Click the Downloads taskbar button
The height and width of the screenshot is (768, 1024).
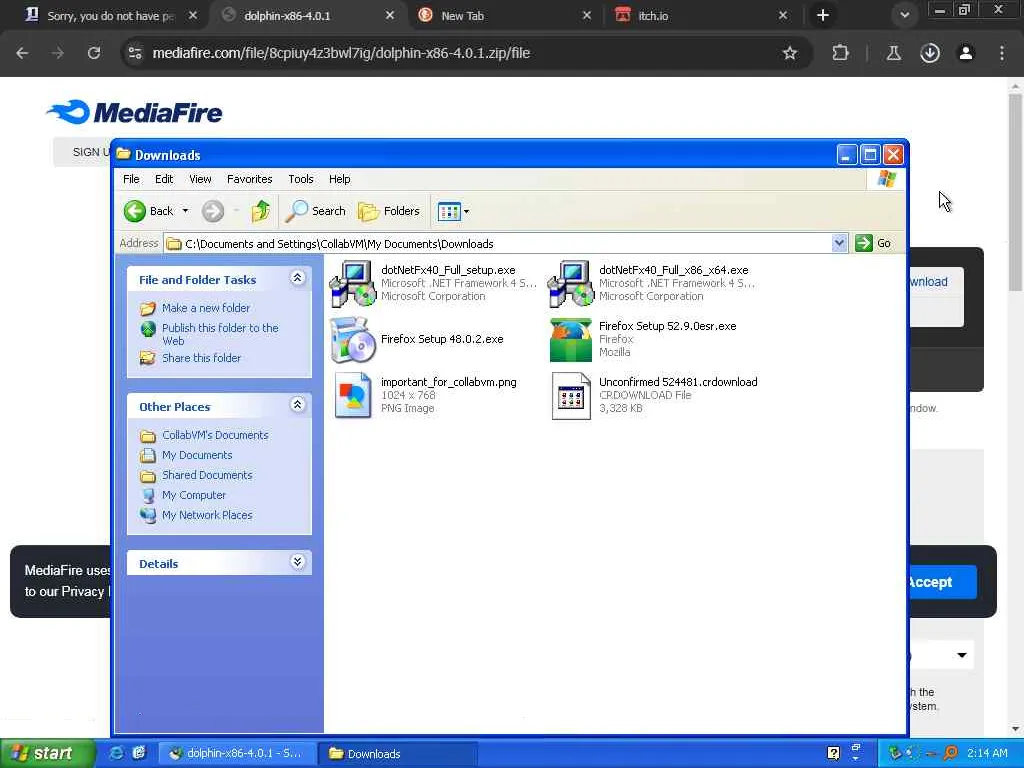(x=398, y=754)
